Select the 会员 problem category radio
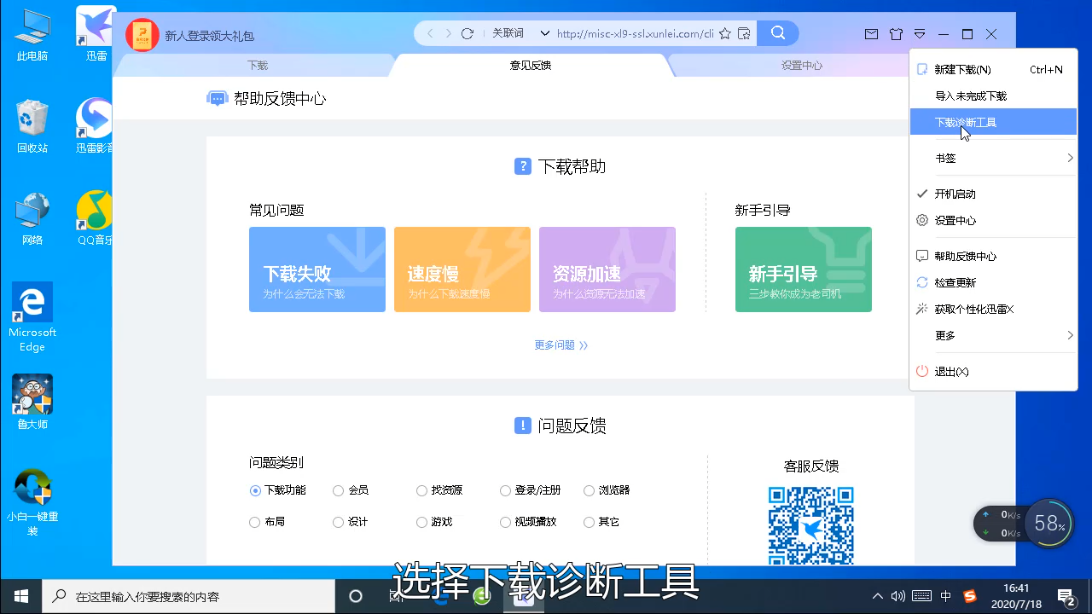This screenshot has width=1092, height=614. point(338,491)
